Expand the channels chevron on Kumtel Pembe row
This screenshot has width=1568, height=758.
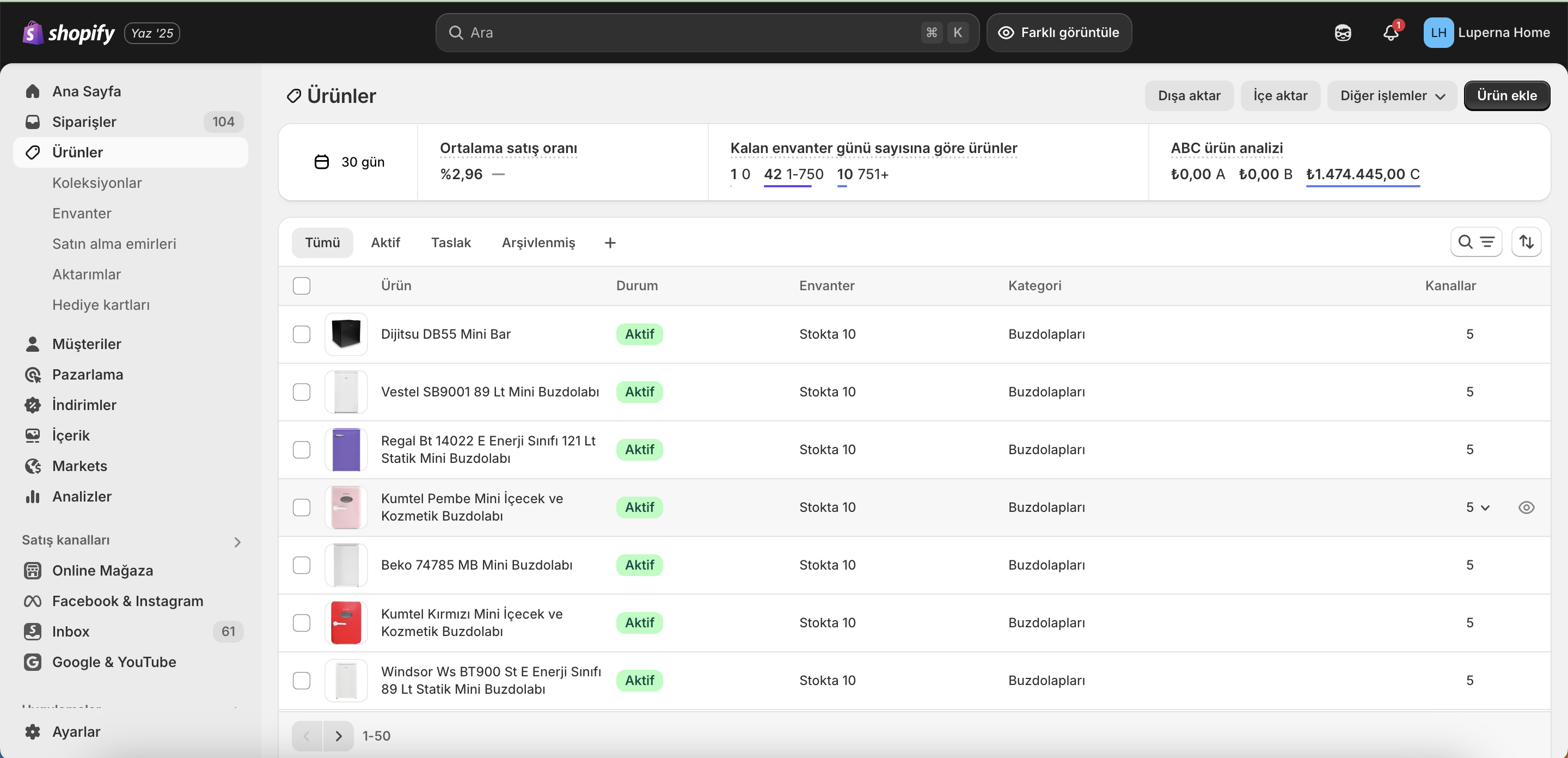[1486, 508]
